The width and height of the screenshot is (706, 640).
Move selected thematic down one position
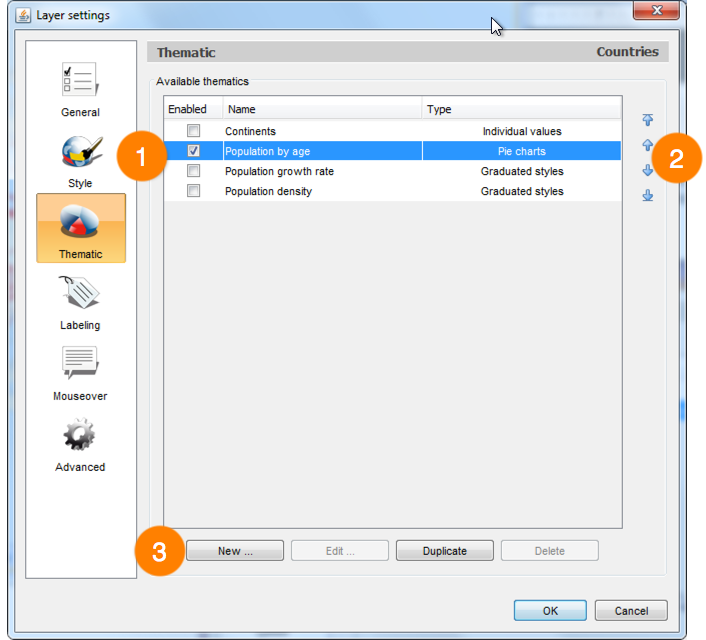[647, 170]
